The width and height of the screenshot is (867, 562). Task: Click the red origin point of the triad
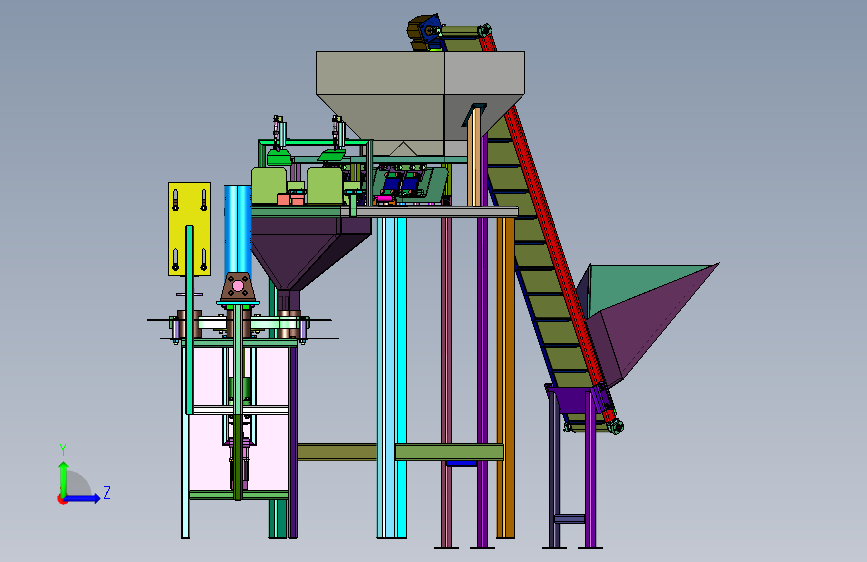(62, 499)
